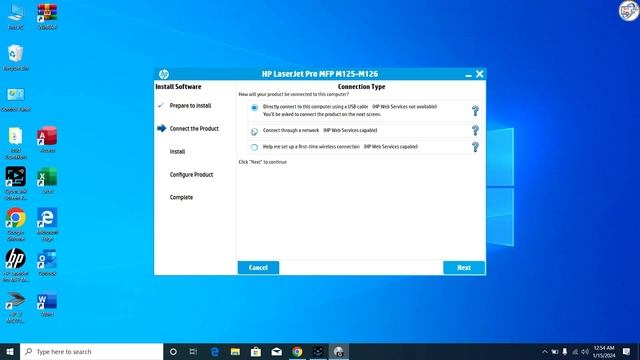
Task: Open help for the USB cable option
Action: tap(475, 111)
